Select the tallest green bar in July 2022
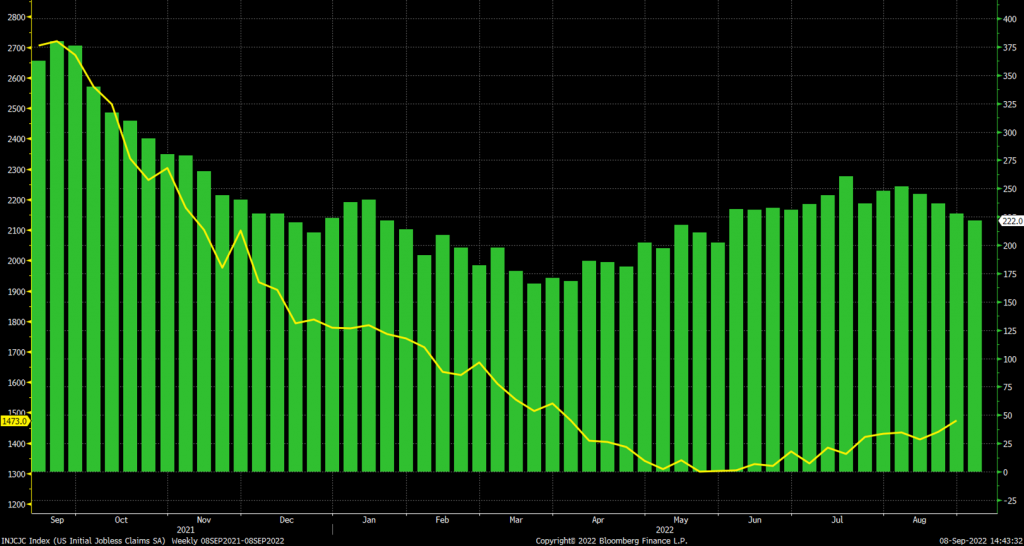 coord(846,323)
